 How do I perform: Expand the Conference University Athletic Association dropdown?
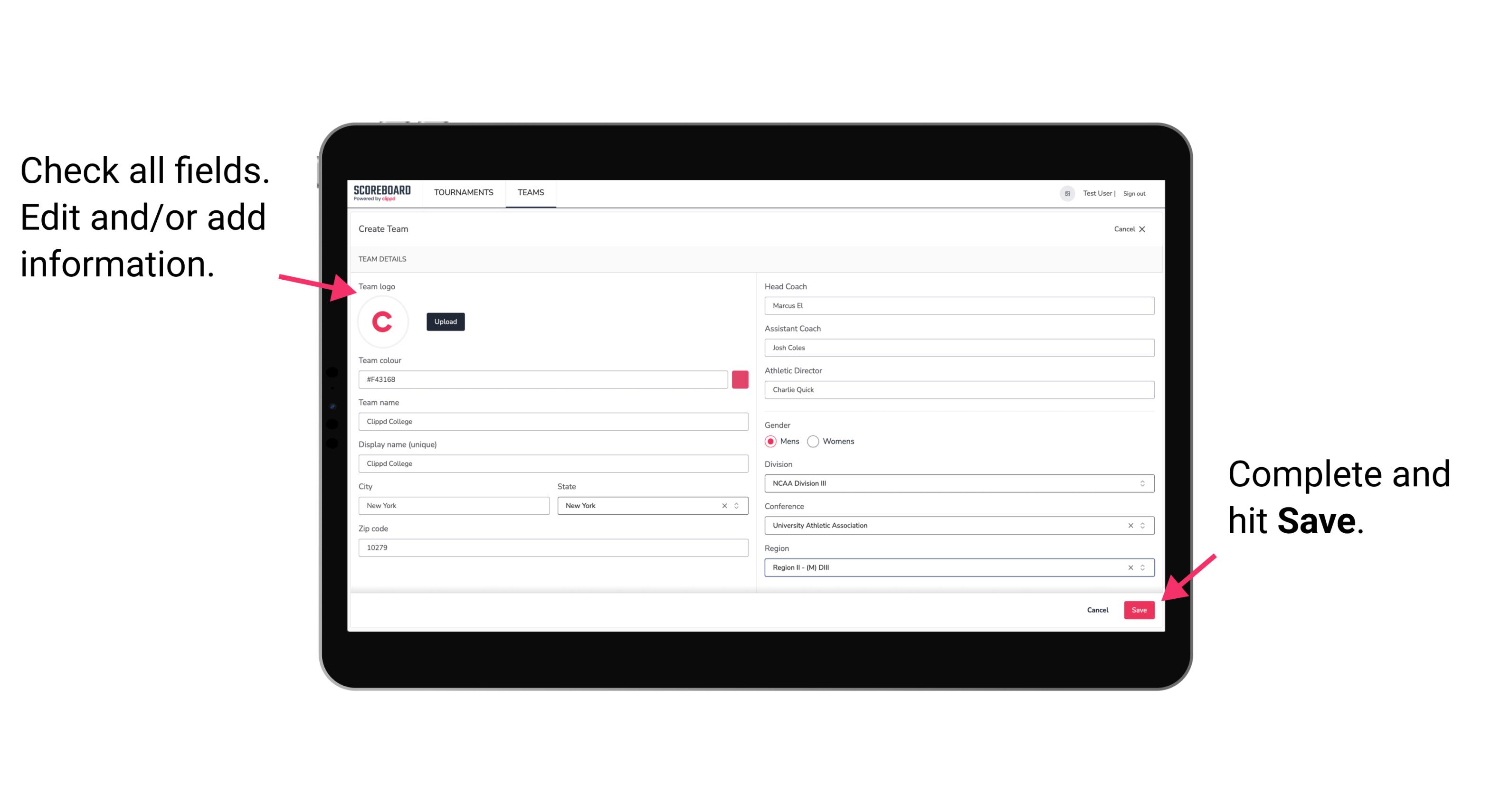(1142, 525)
